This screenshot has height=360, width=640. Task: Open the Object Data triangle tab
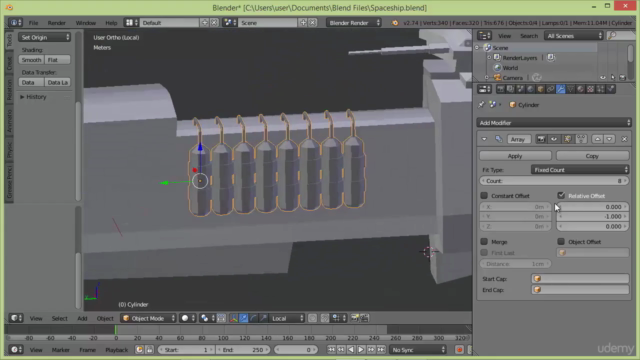tap(570, 89)
